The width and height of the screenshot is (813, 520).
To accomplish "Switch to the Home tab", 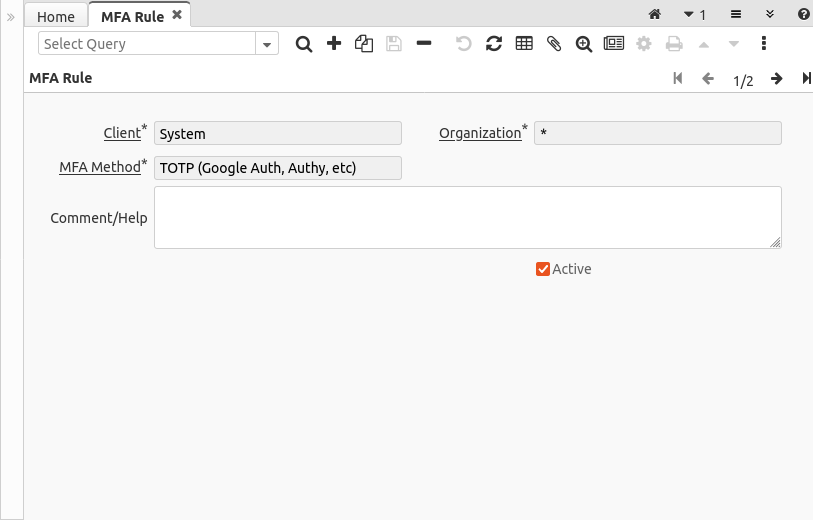I will tap(56, 17).
